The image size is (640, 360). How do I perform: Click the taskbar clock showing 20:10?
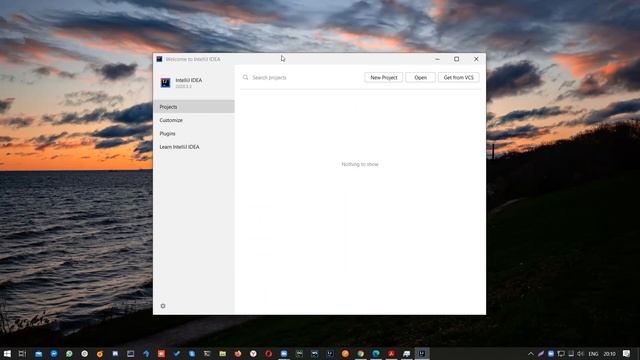(x=609, y=353)
